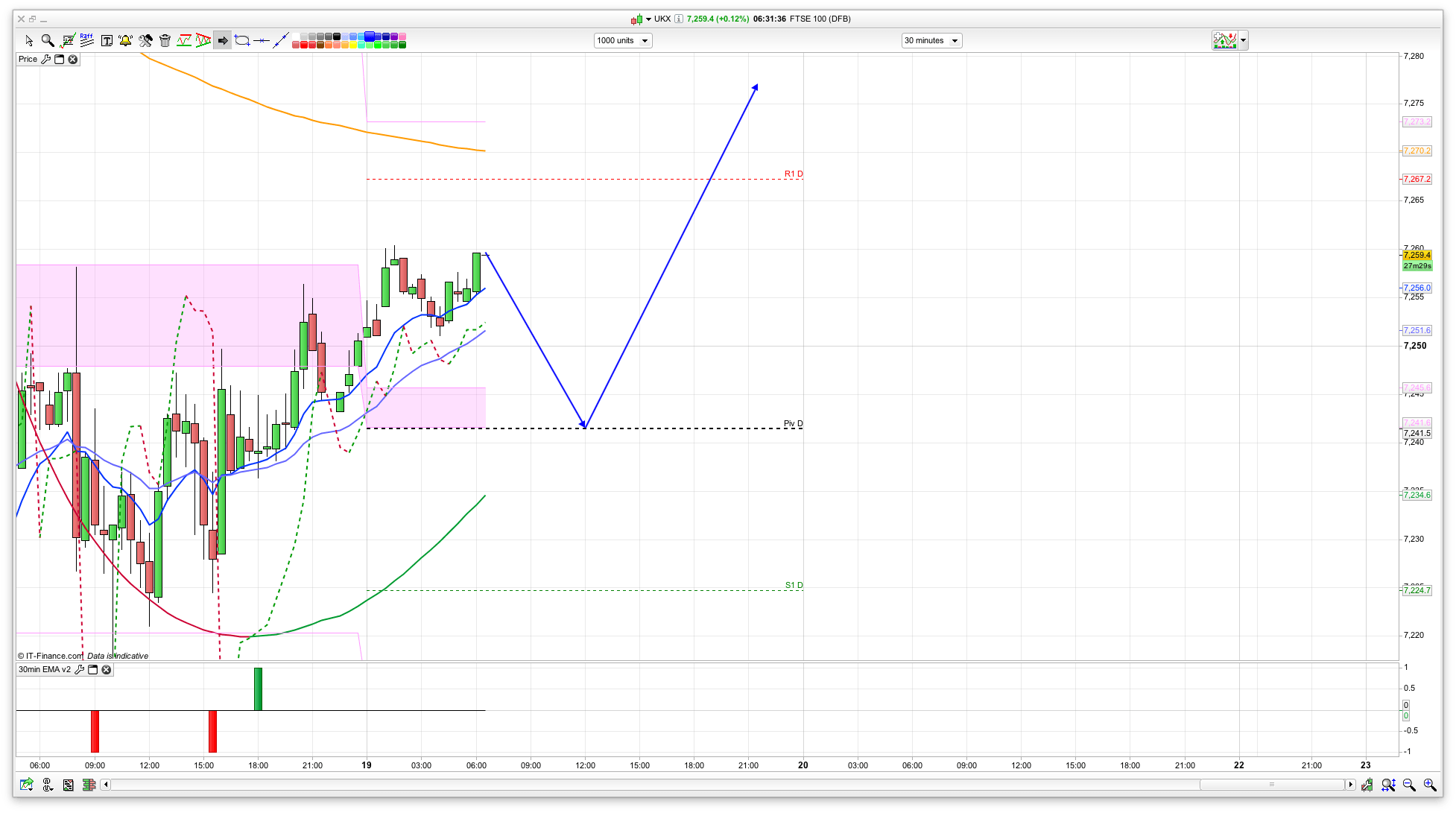Select the Raff regression channel tool

(86, 40)
